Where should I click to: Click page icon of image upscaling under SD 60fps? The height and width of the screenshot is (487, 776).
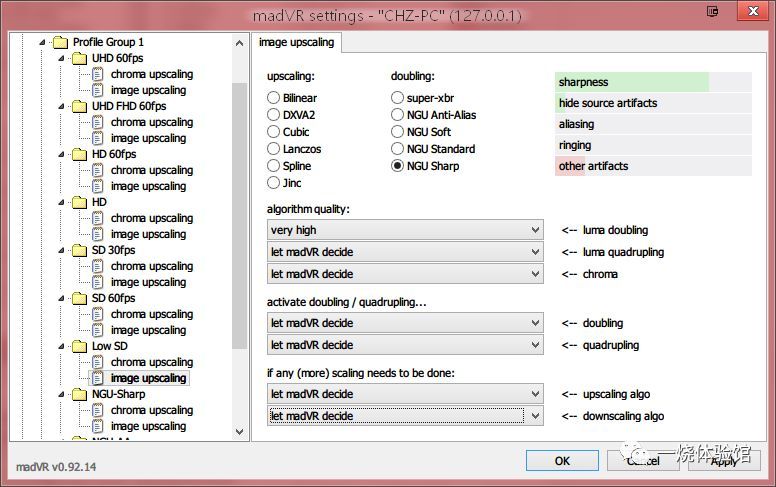tap(97, 330)
